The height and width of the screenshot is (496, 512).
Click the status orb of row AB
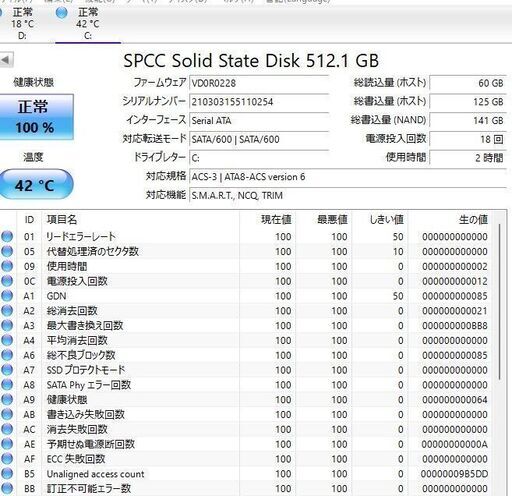[7, 414]
